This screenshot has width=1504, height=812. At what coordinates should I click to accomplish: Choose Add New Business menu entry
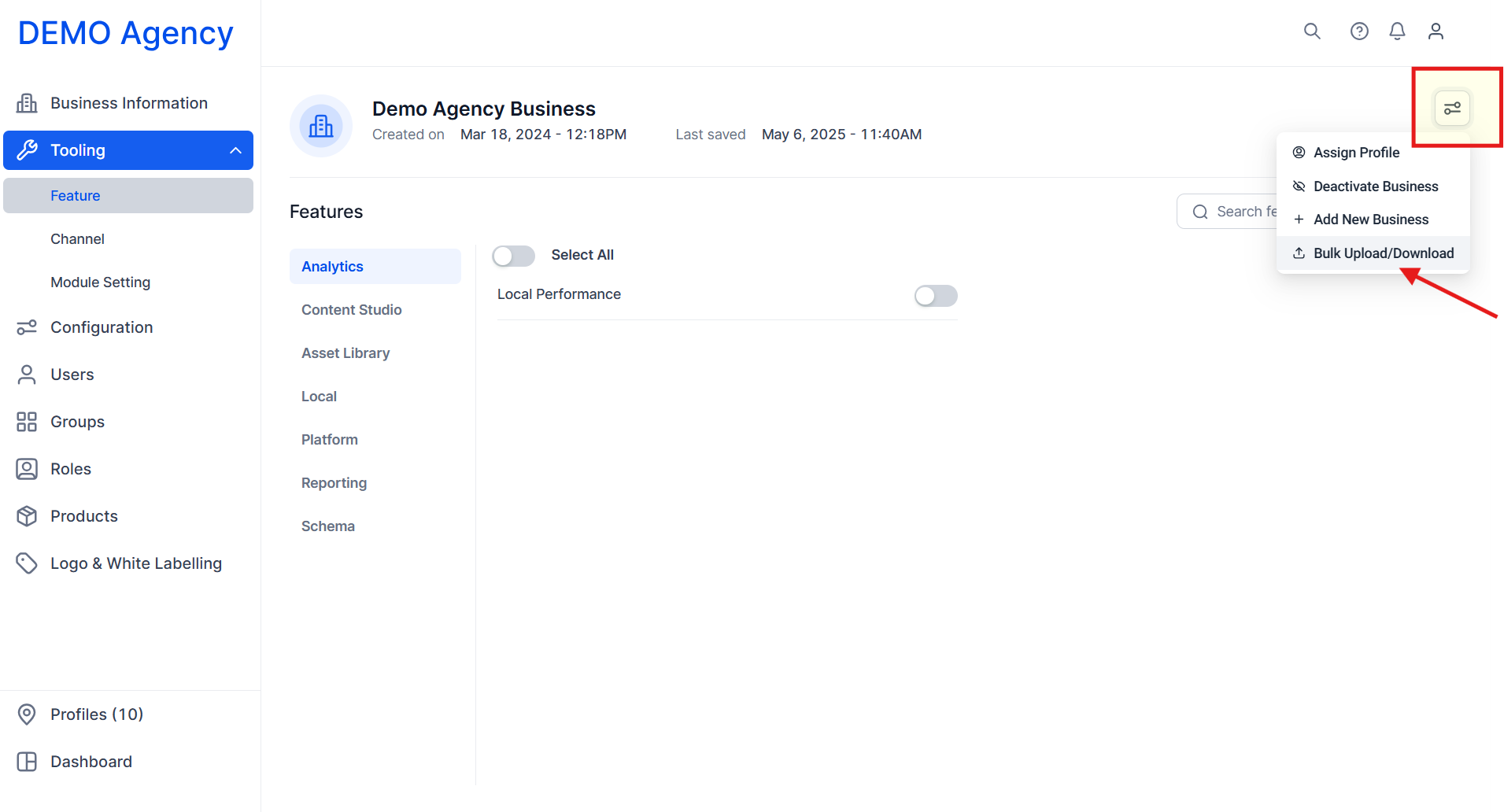pos(1373,220)
